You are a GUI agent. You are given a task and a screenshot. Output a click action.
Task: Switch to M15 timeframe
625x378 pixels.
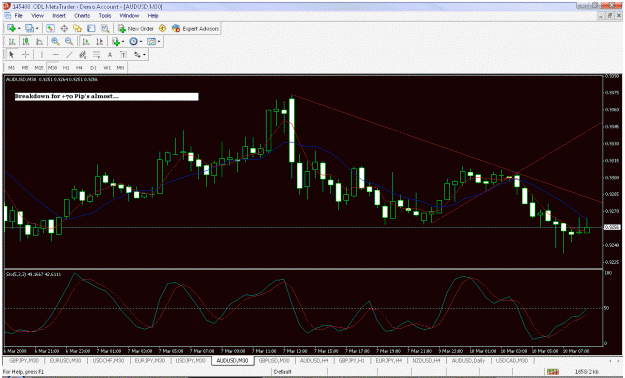pos(39,67)
